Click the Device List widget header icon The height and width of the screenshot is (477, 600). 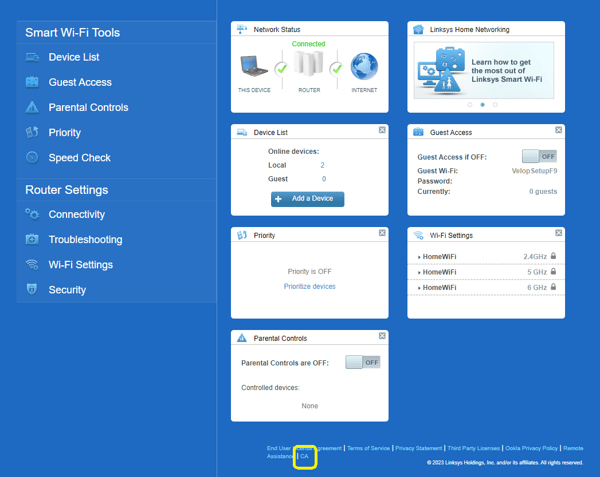(x=242, y=132)
